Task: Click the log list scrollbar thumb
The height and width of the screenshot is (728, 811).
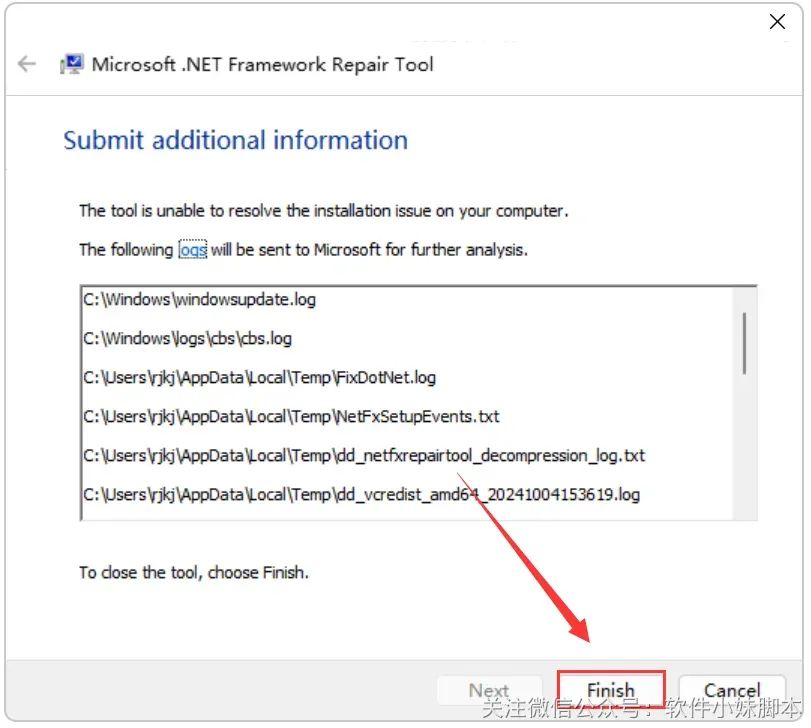Action: click(744, 341)
